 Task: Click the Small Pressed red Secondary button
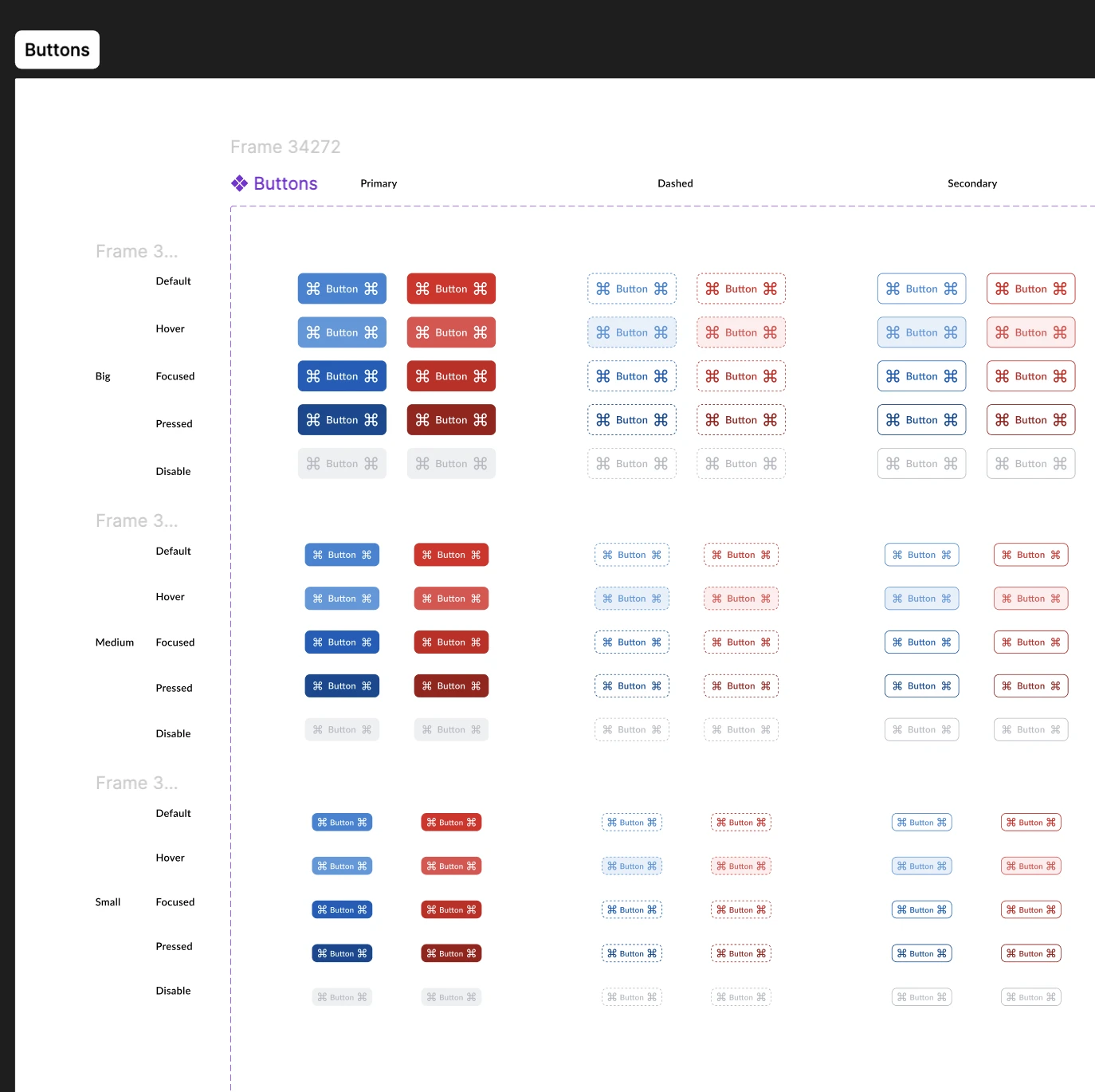coord(1031,953)
